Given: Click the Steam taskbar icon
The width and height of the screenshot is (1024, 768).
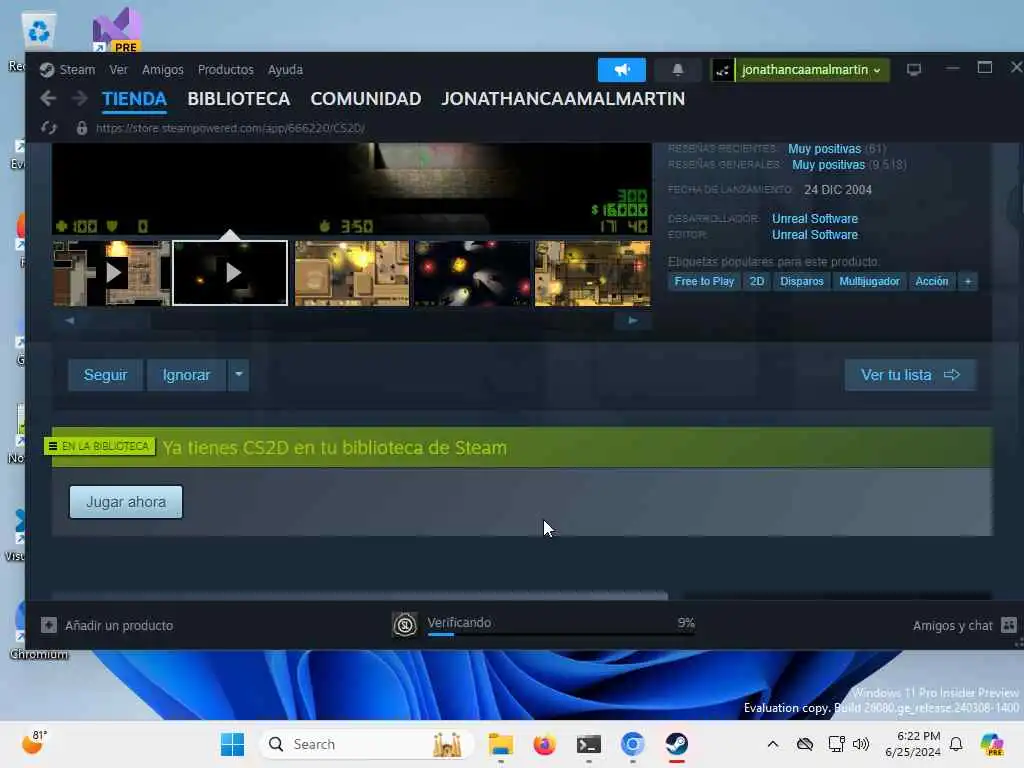Looking at the screenshot, I should click(677, 744).
